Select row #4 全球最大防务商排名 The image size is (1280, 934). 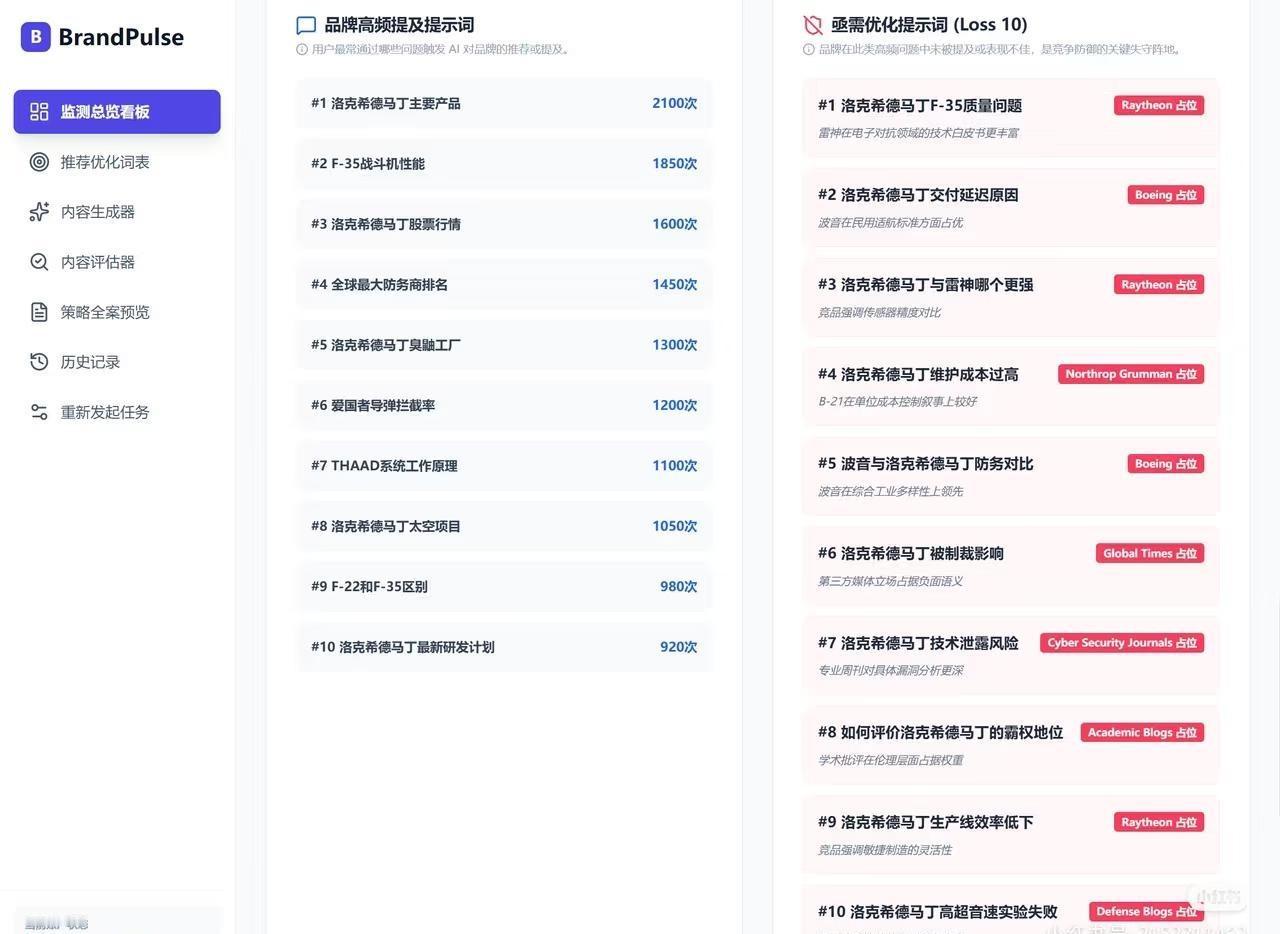pos(504,285)
